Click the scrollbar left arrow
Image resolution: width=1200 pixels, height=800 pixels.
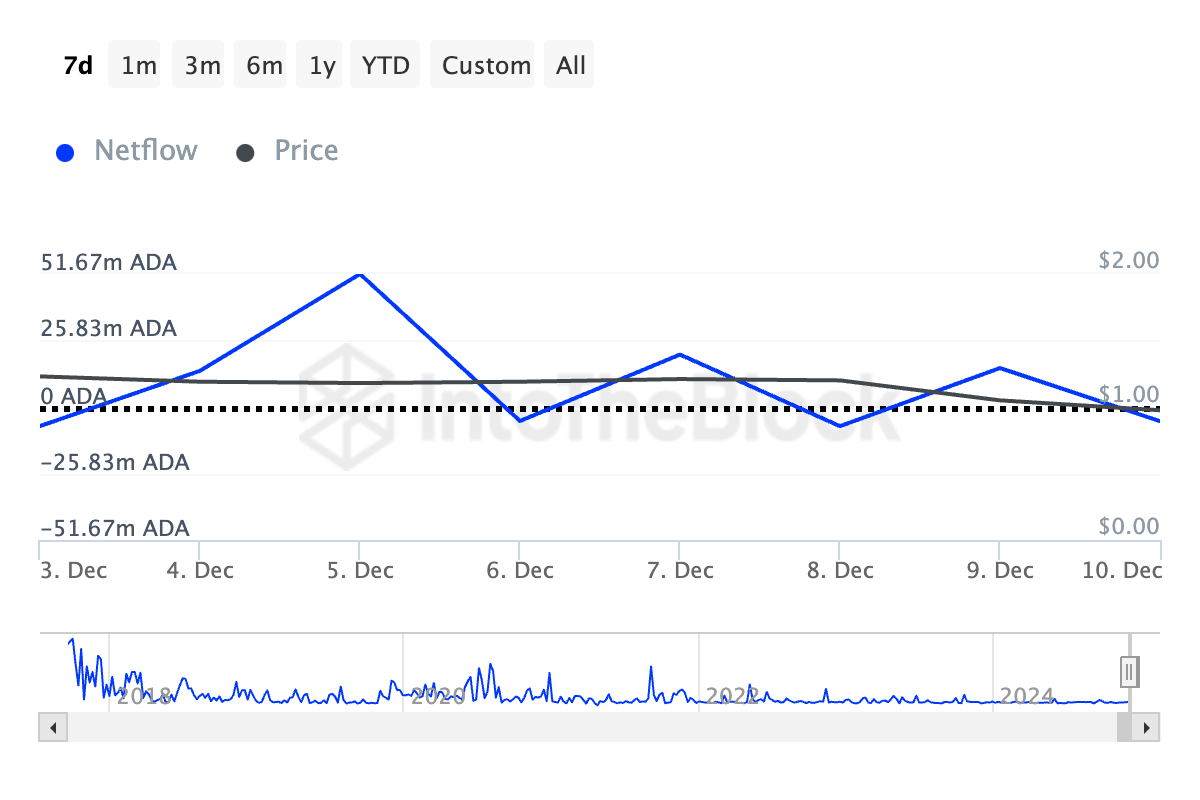pyautogui.click(x=54, y=727)
